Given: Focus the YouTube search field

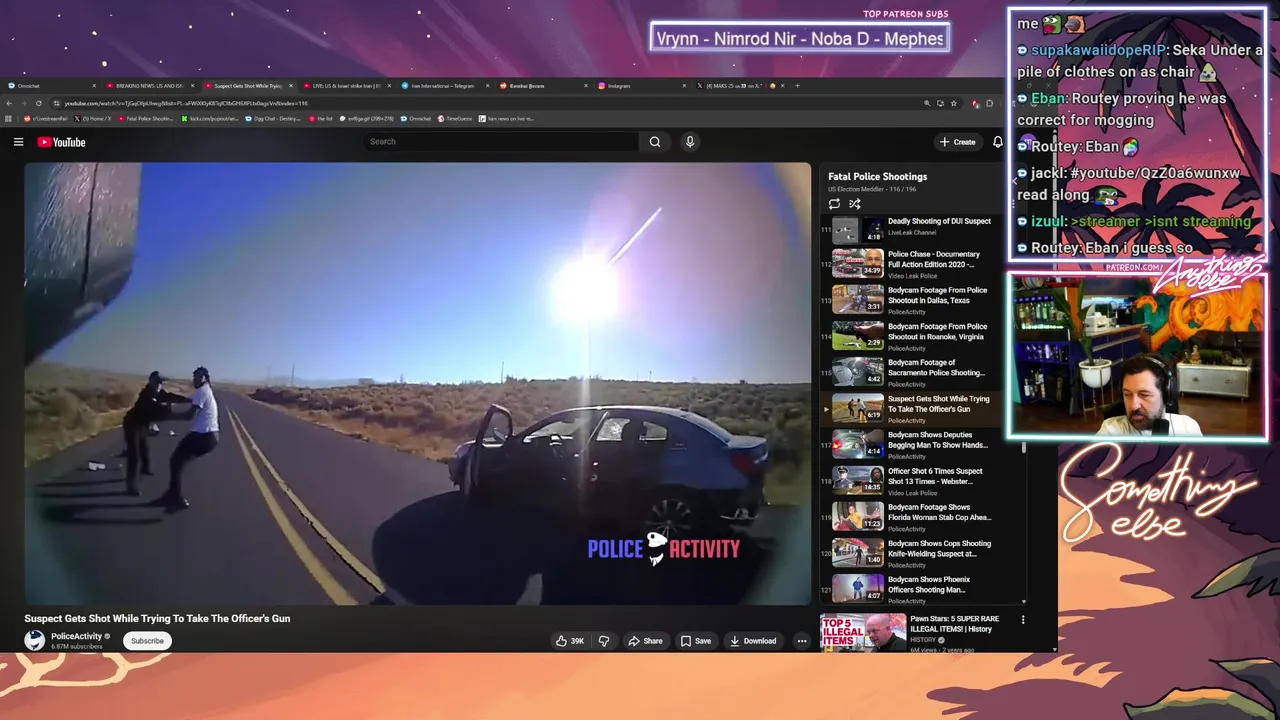Looking at the screenshot, I should pos(502,142).
